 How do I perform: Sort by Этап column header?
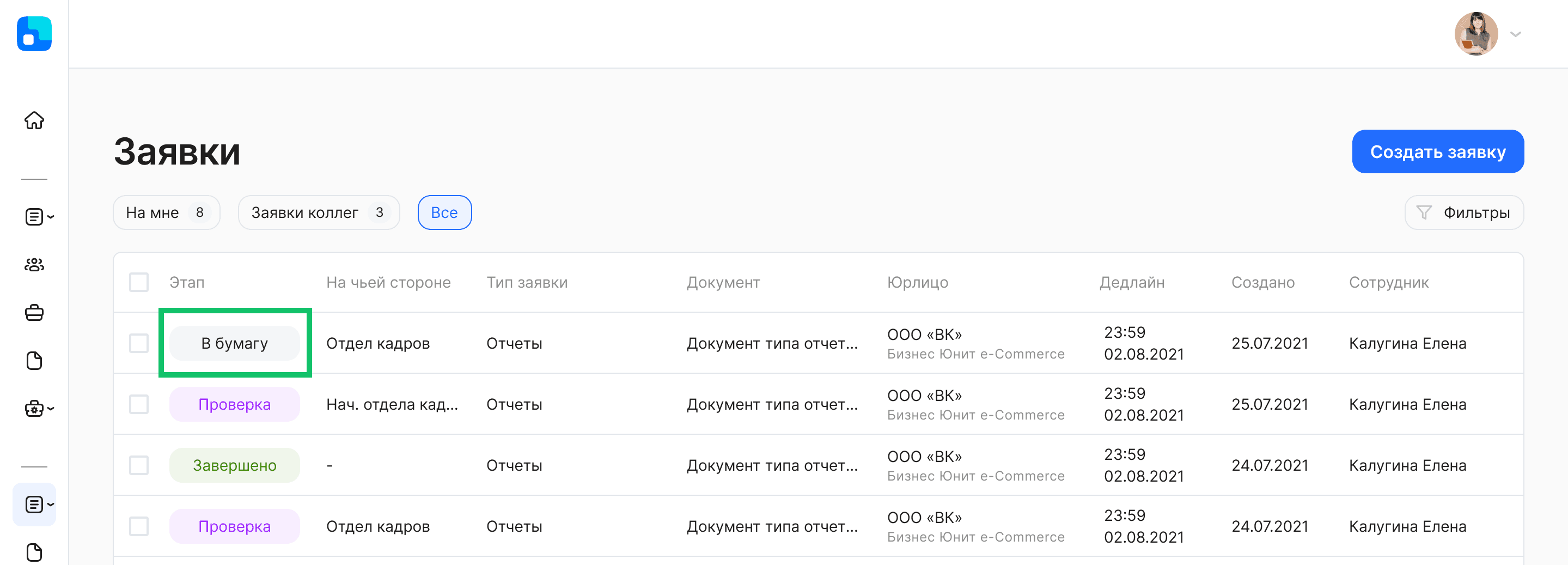point(187,282)
